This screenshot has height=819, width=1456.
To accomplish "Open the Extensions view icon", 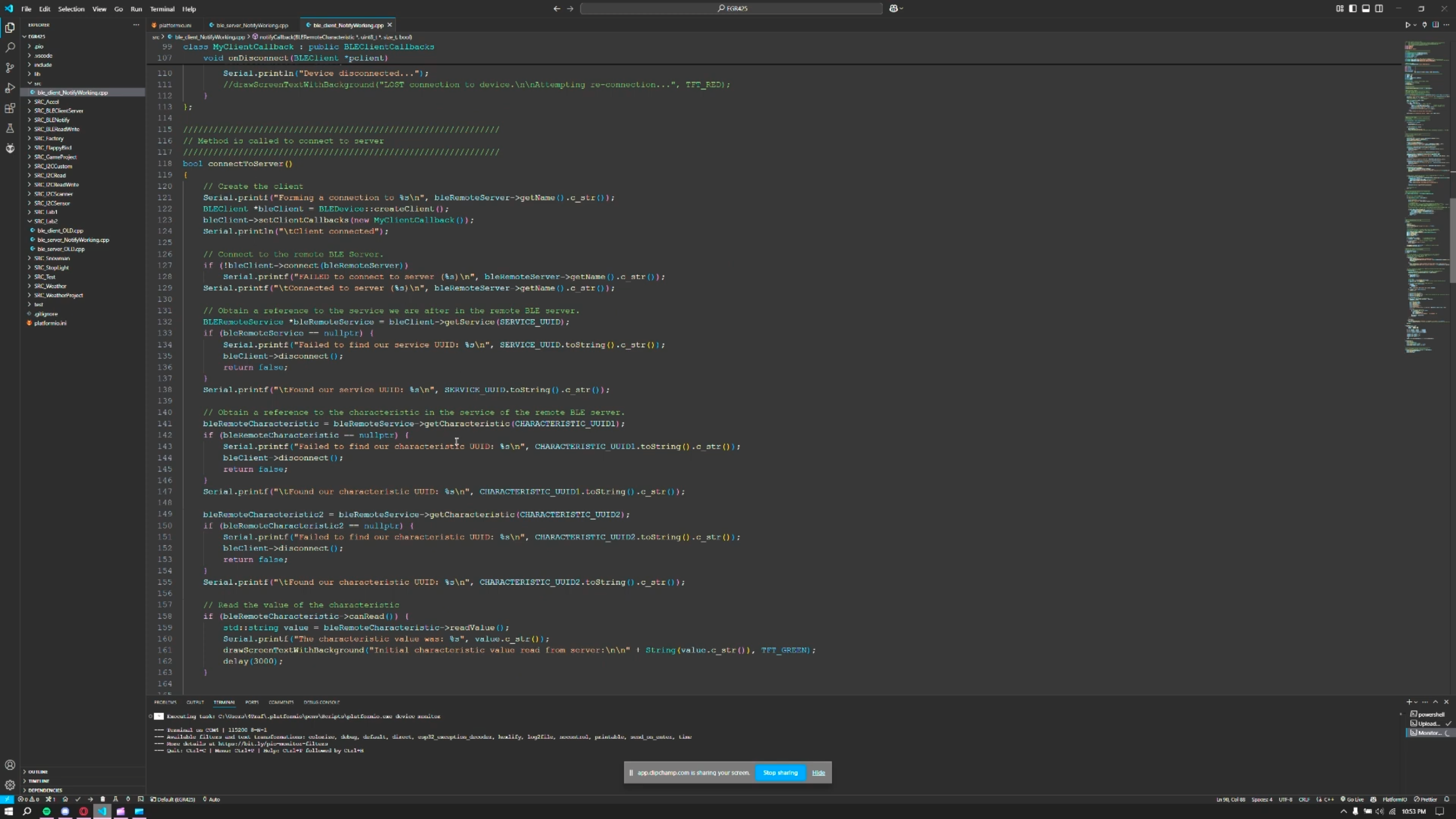I will (x=10, y=108).
